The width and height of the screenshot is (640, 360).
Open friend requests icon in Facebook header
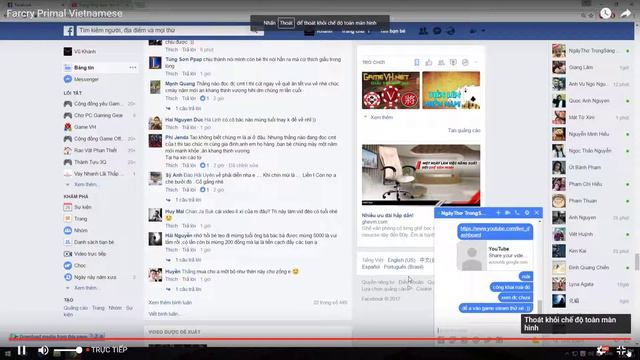click(x=423, y=31)
